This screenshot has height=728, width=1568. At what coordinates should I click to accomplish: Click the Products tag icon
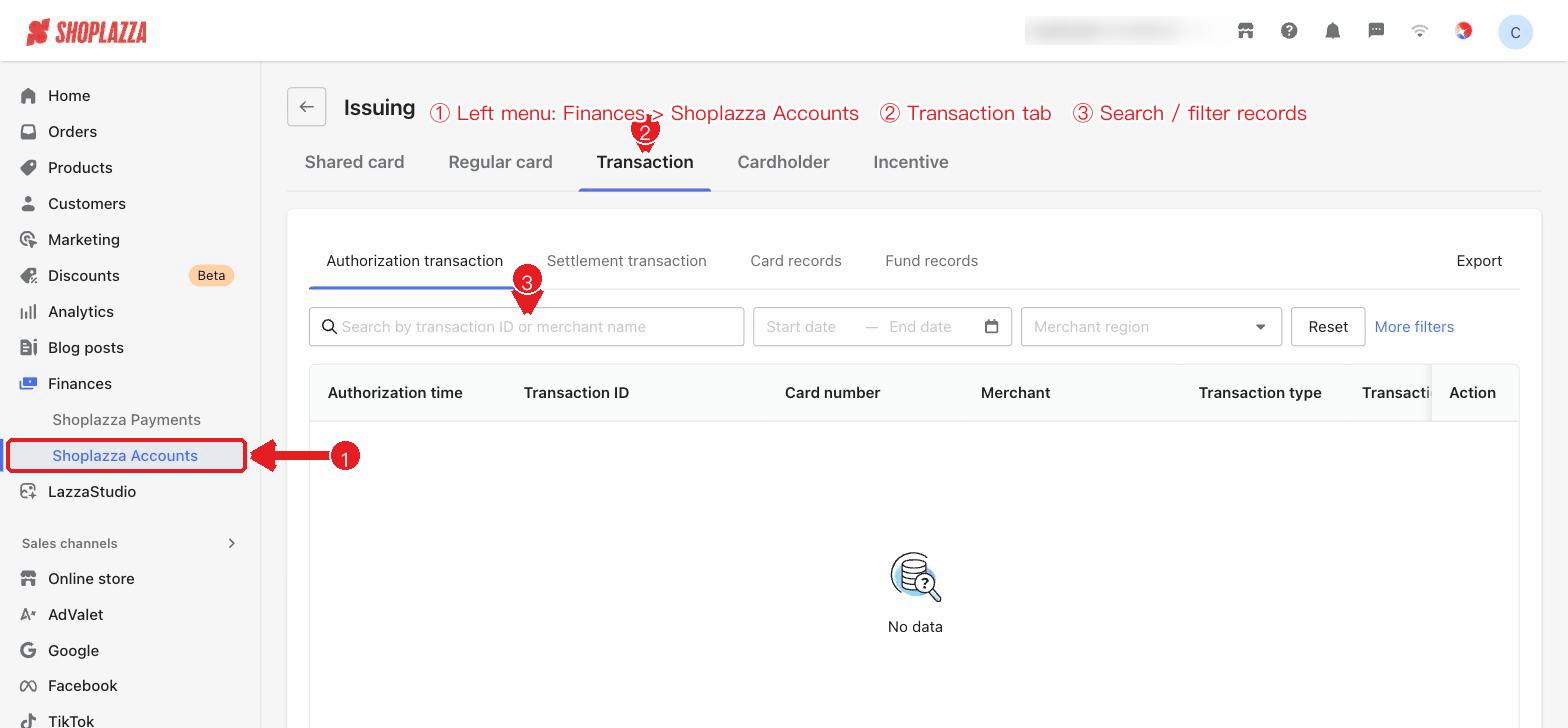[29, 168]
